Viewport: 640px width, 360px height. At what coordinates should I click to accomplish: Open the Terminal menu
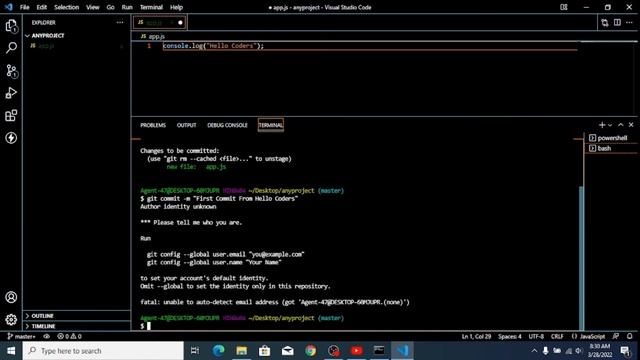[x=151, y=7]
